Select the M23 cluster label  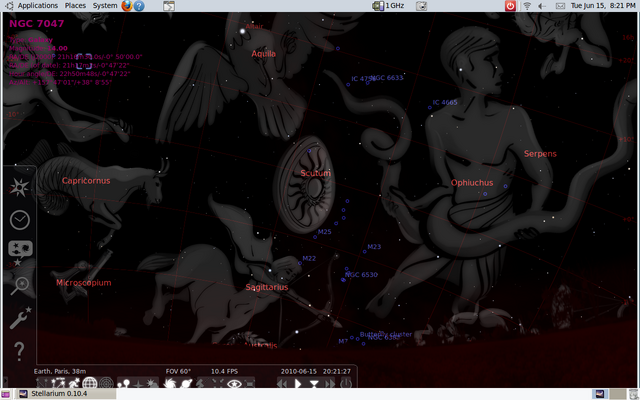tap(374, 247)
